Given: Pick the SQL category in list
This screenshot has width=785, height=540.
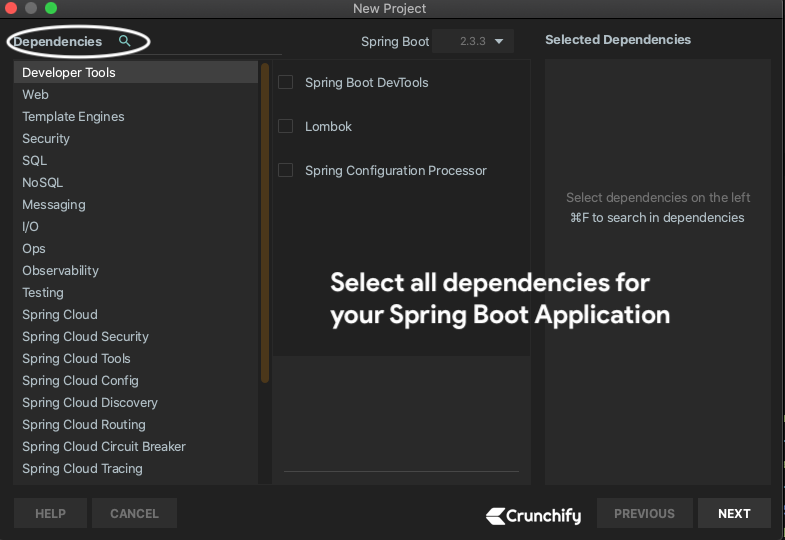Looking at the screenshot, I should pyautogui.click(x=35, y=160).
